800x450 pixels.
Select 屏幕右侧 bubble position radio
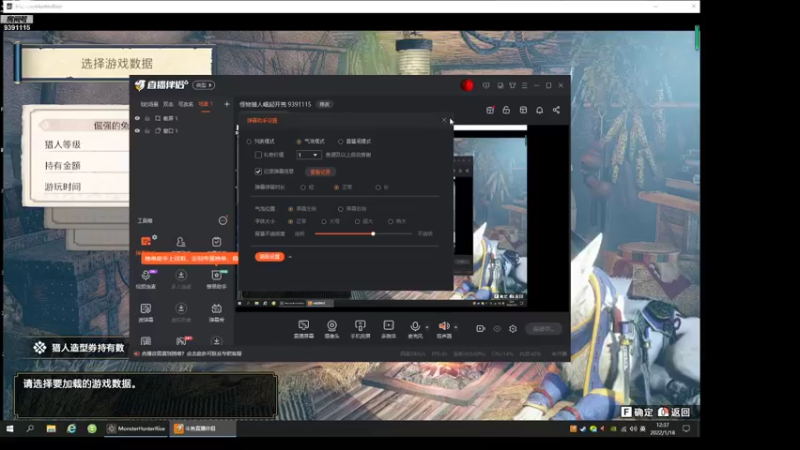click(340, 209)
